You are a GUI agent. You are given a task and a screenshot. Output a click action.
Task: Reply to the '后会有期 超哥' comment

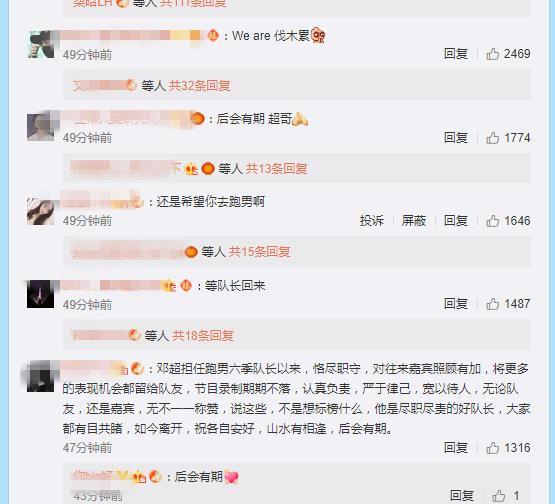pos(456,138)
